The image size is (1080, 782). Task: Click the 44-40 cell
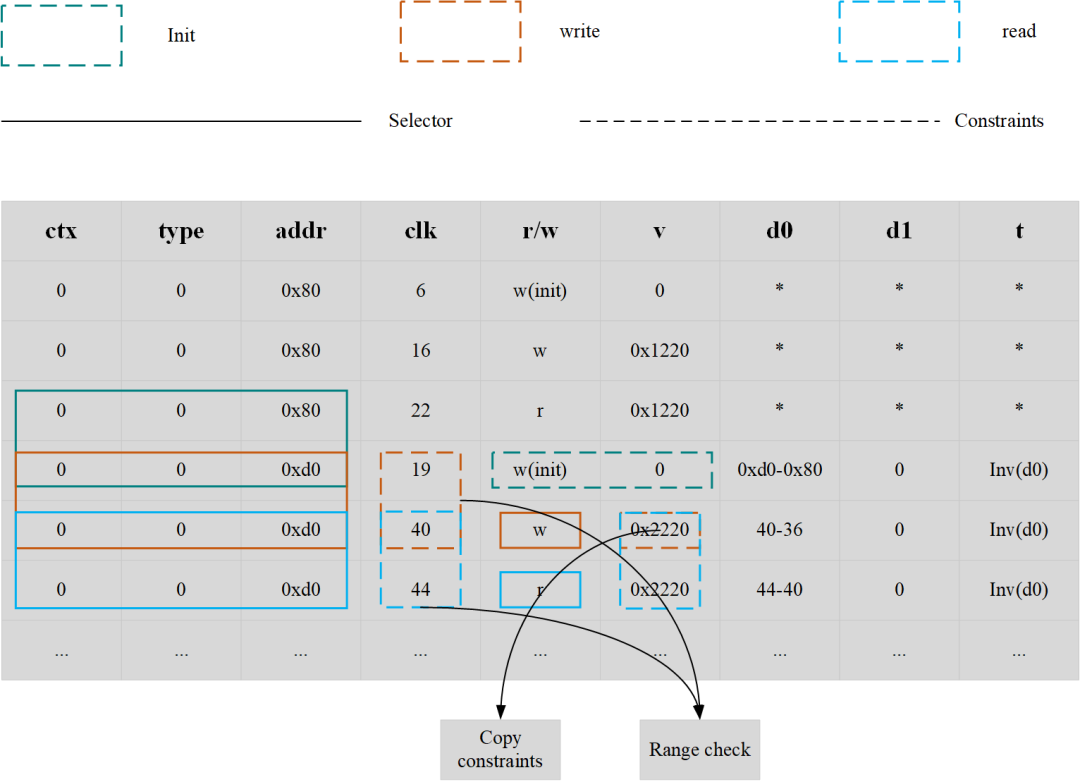(x=780, y=590)
